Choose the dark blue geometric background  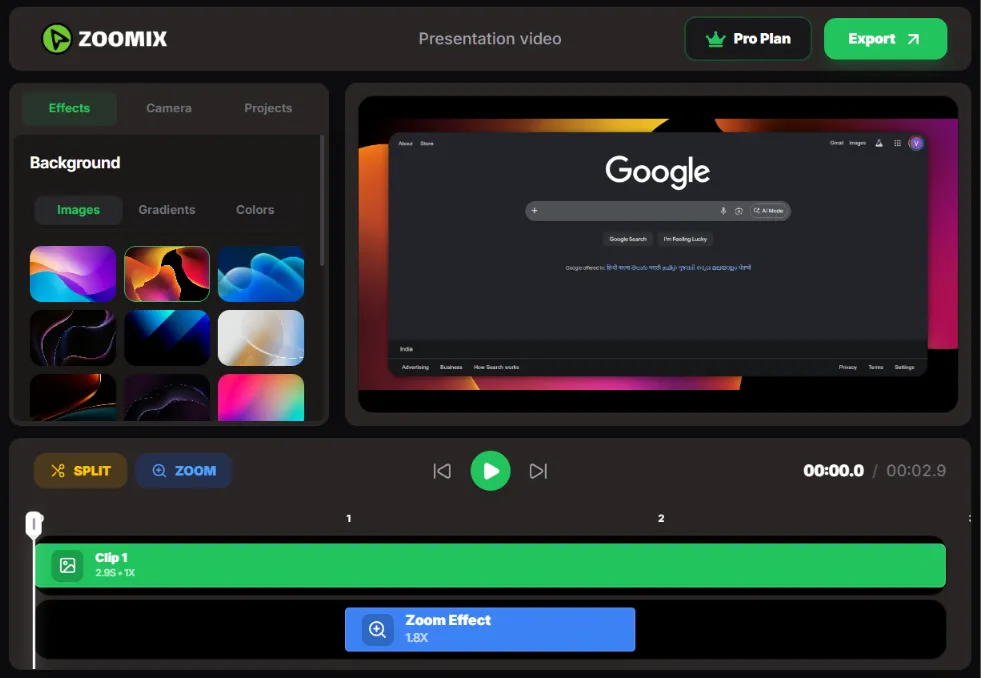click(x=167, y=338)
